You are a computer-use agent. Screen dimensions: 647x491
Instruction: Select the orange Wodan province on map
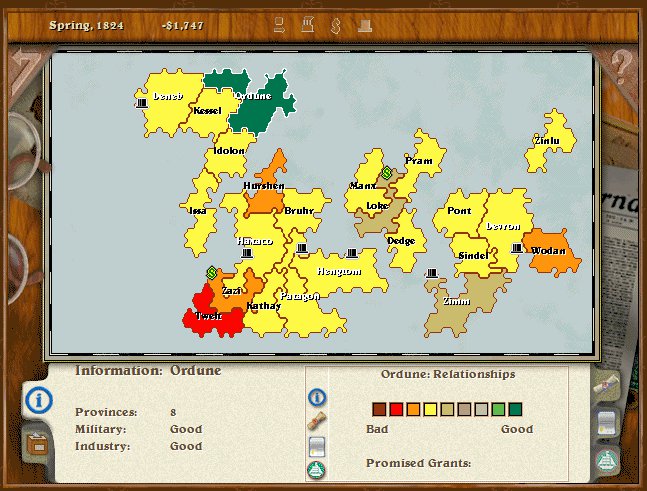pos(551,252)
